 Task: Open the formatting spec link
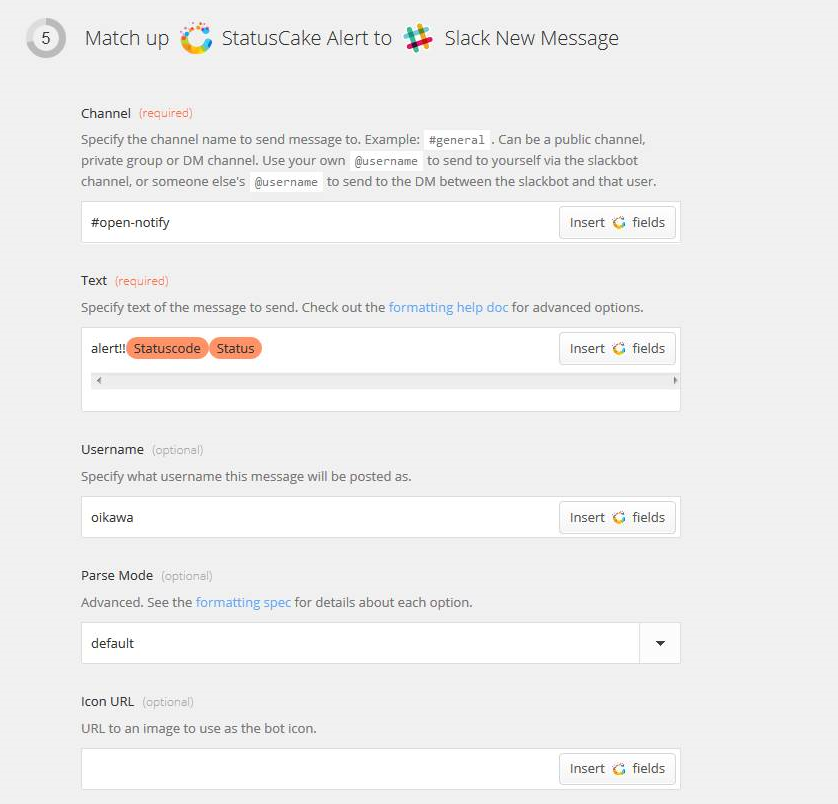(243, 602)
